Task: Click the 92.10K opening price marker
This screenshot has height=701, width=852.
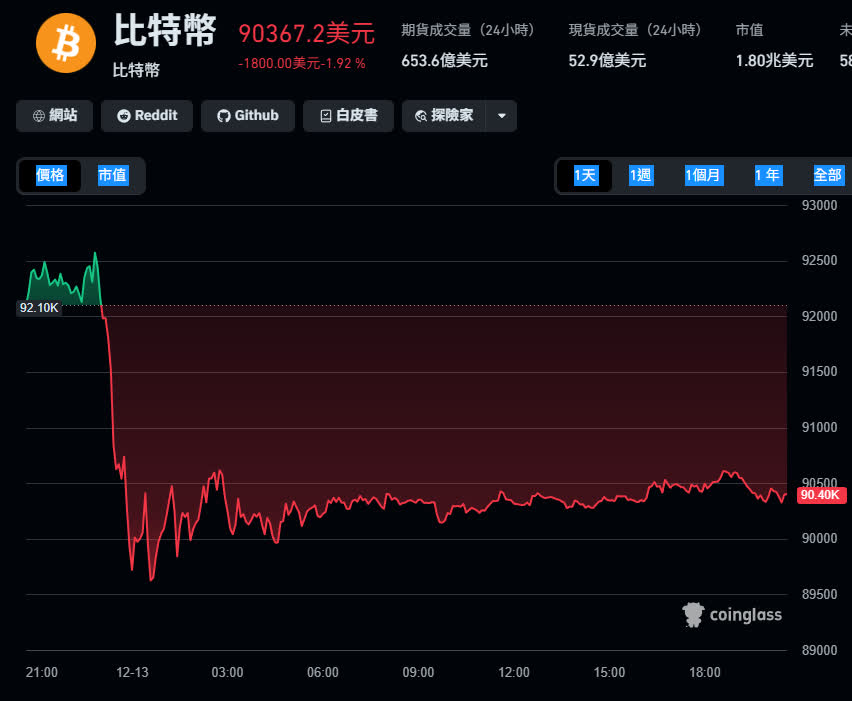Action: click(x=40, y=308)
